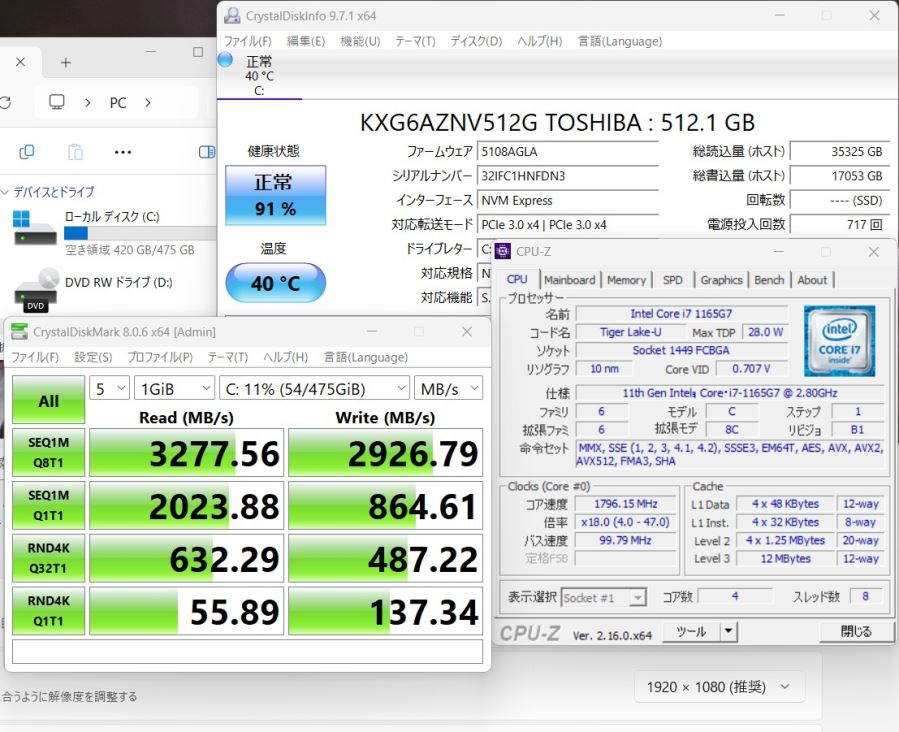
Task: Start the RND4K Q1T1 test
Action: click(49, 610)
